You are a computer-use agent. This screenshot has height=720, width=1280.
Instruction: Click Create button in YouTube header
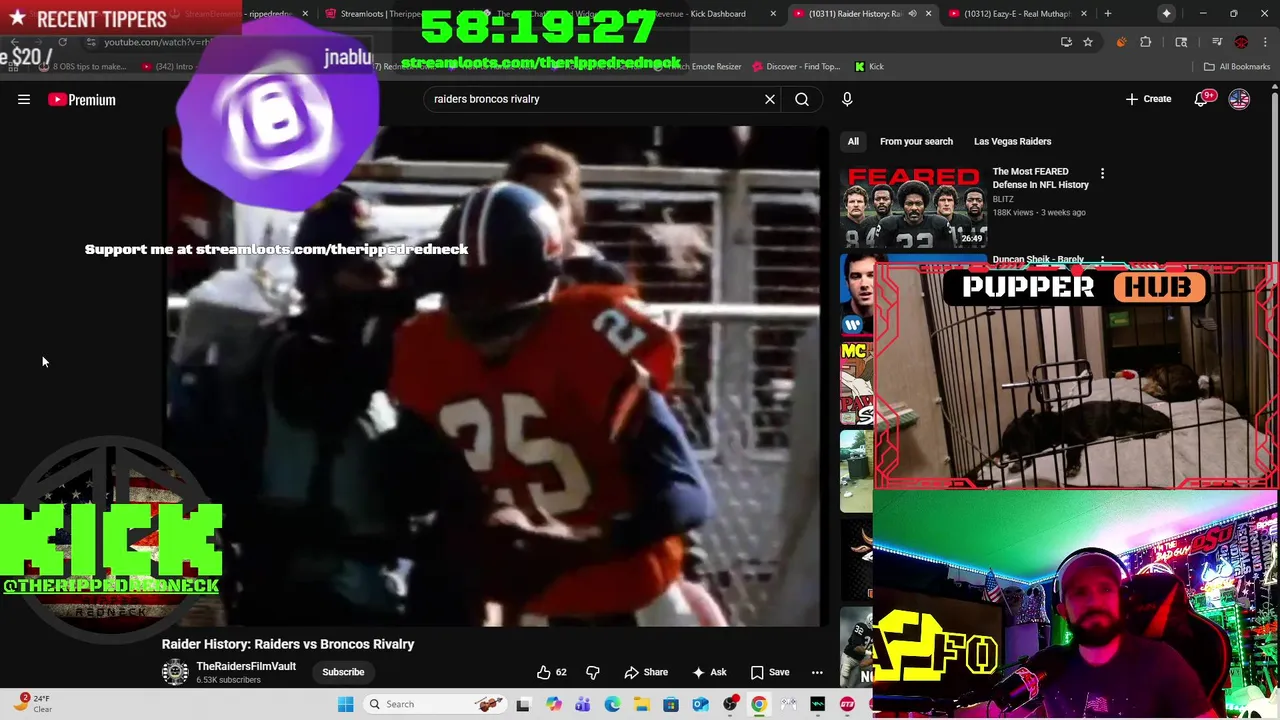coord(1148,99)
